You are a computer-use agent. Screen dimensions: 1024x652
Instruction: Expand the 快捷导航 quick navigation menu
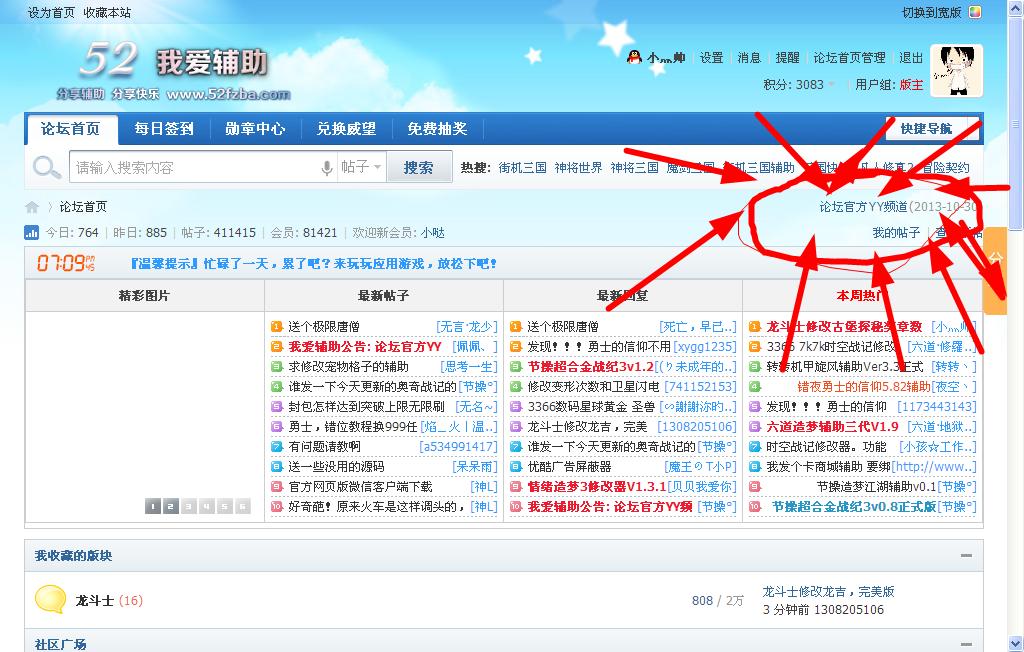coord(927,129)
